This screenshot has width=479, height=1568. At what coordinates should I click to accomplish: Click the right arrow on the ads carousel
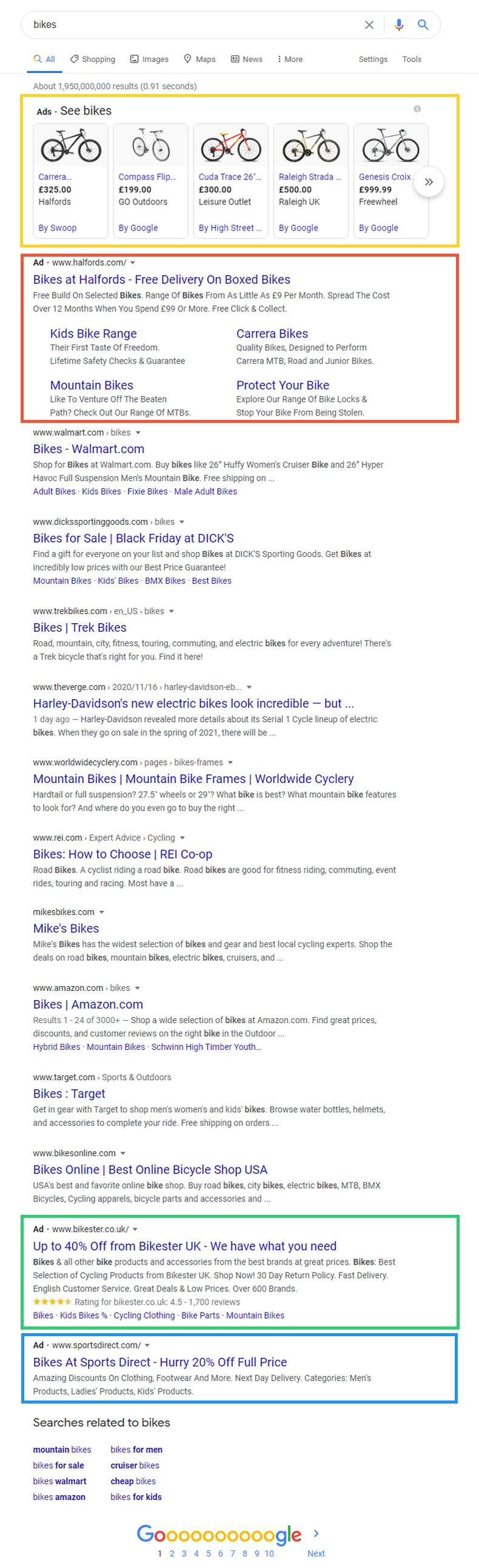point(429,181)
